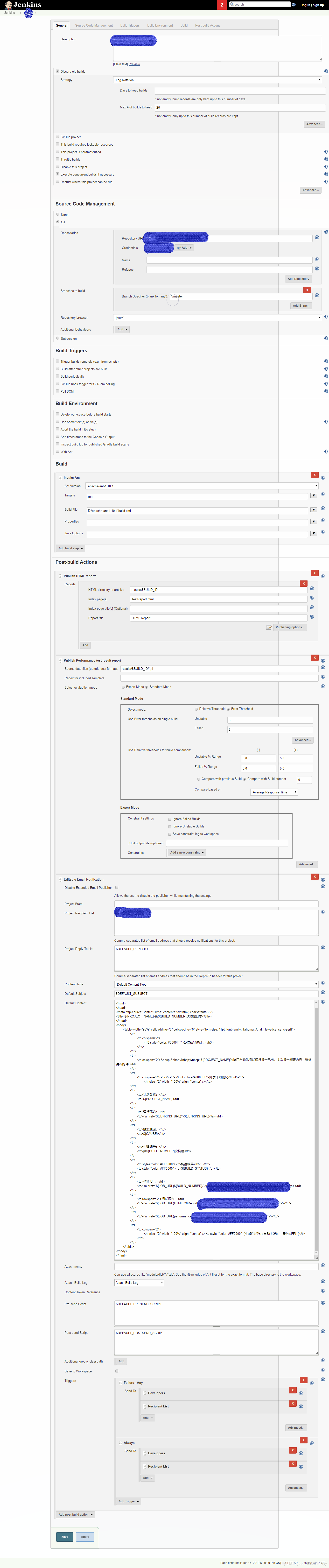Image resolution: width=329 pixels, height=1568 pixels.
Task: Switch to Build Environment tab
Action: 160,26
